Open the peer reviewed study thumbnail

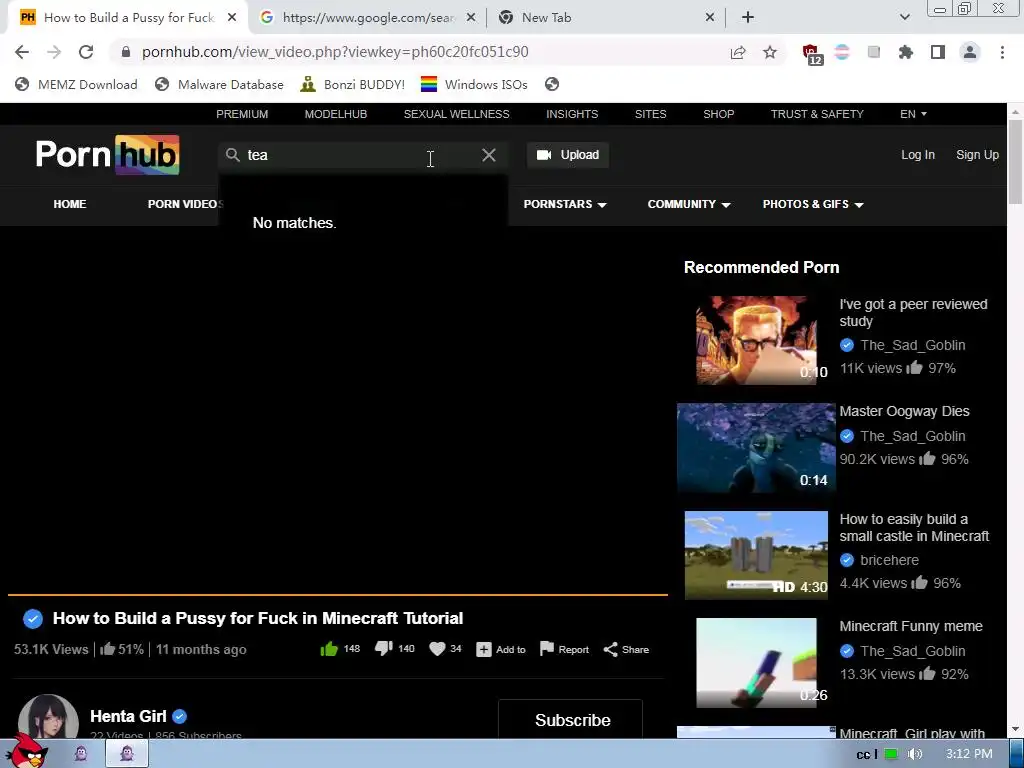(x=756, y=340)
